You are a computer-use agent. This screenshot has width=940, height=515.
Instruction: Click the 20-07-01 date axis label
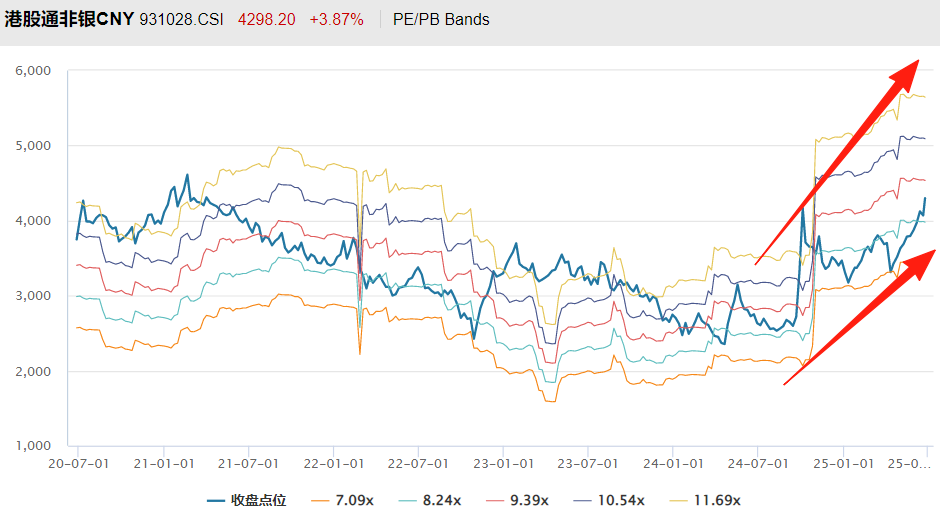77,463
